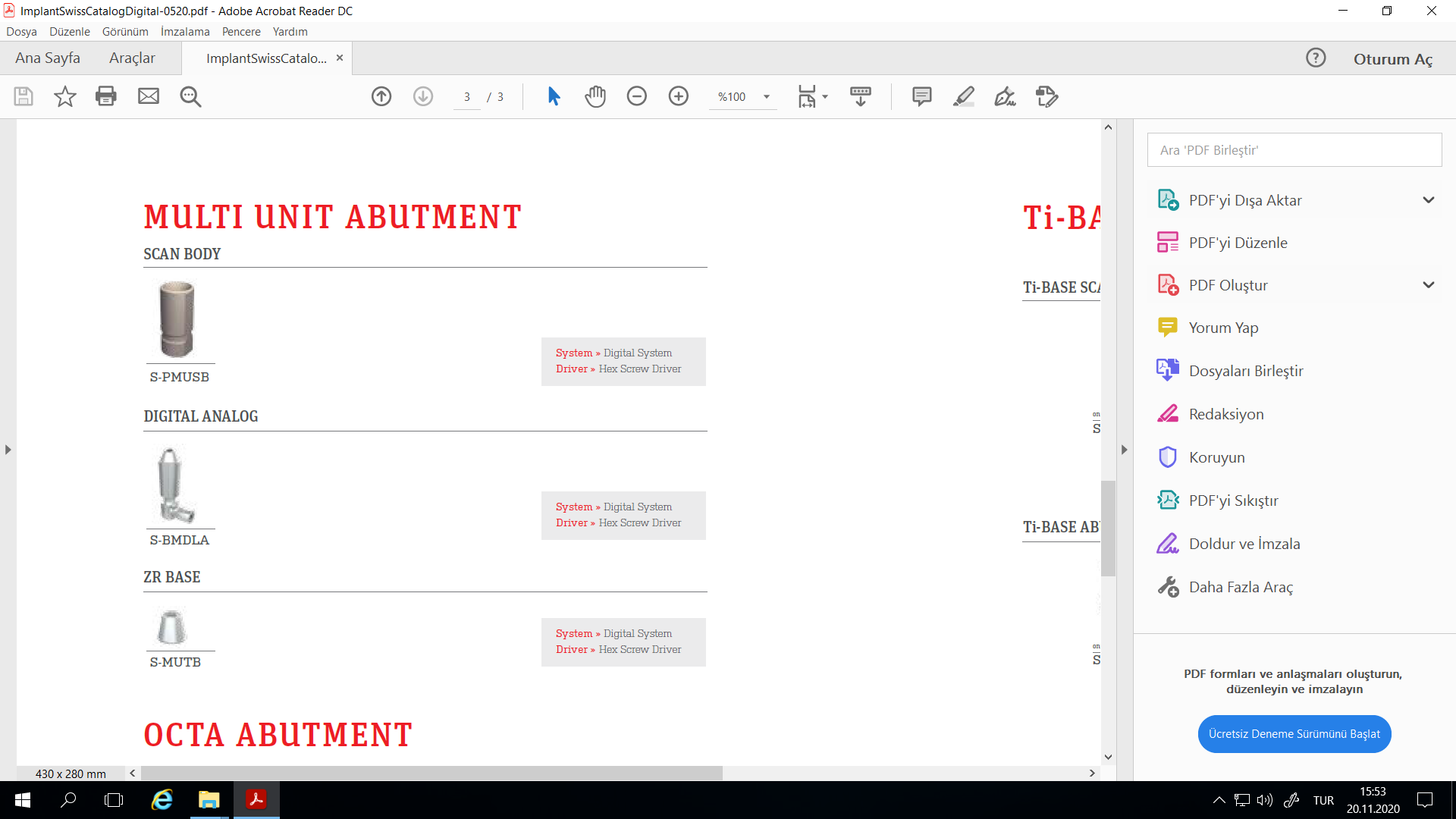This screenshot has height=819, width=1456.
Task: Click vertical scrollbar down arrow
Action: click(1108, 757)
